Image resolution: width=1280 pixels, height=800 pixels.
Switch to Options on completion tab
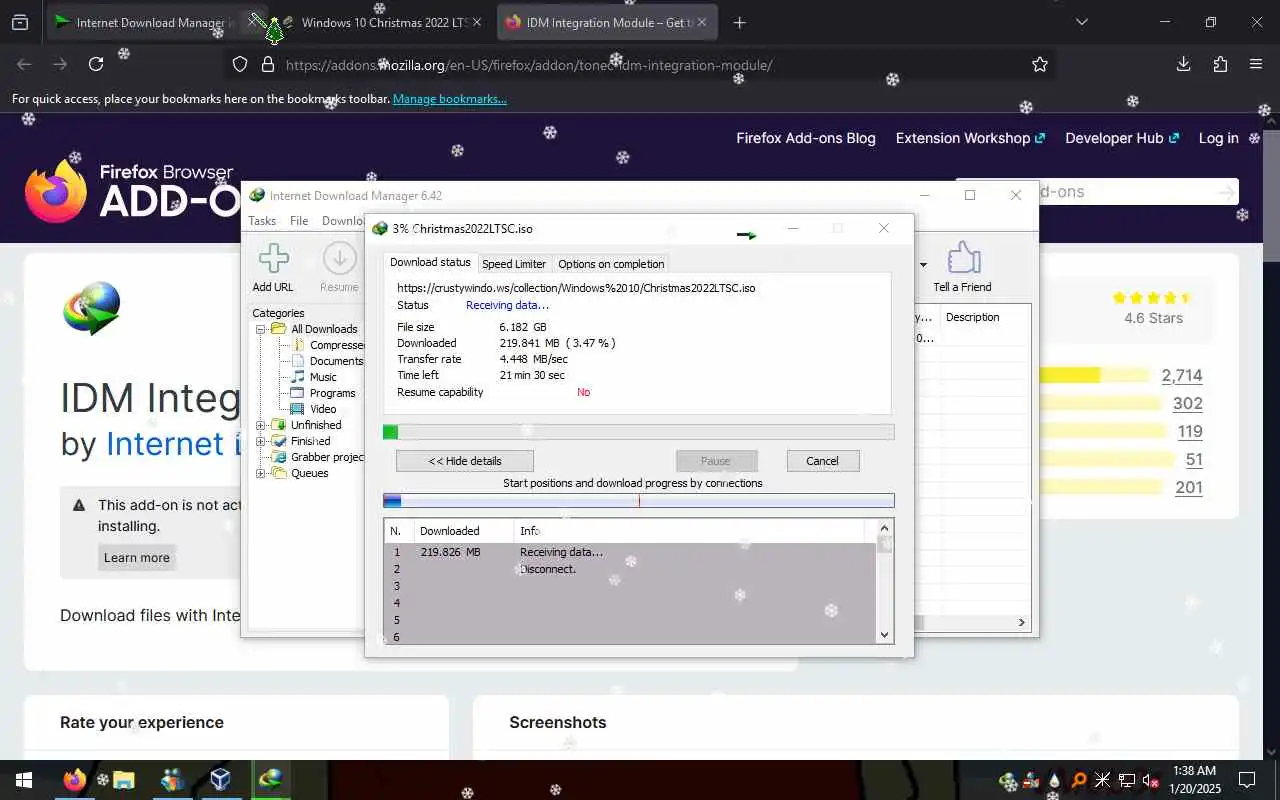[611, 264]
